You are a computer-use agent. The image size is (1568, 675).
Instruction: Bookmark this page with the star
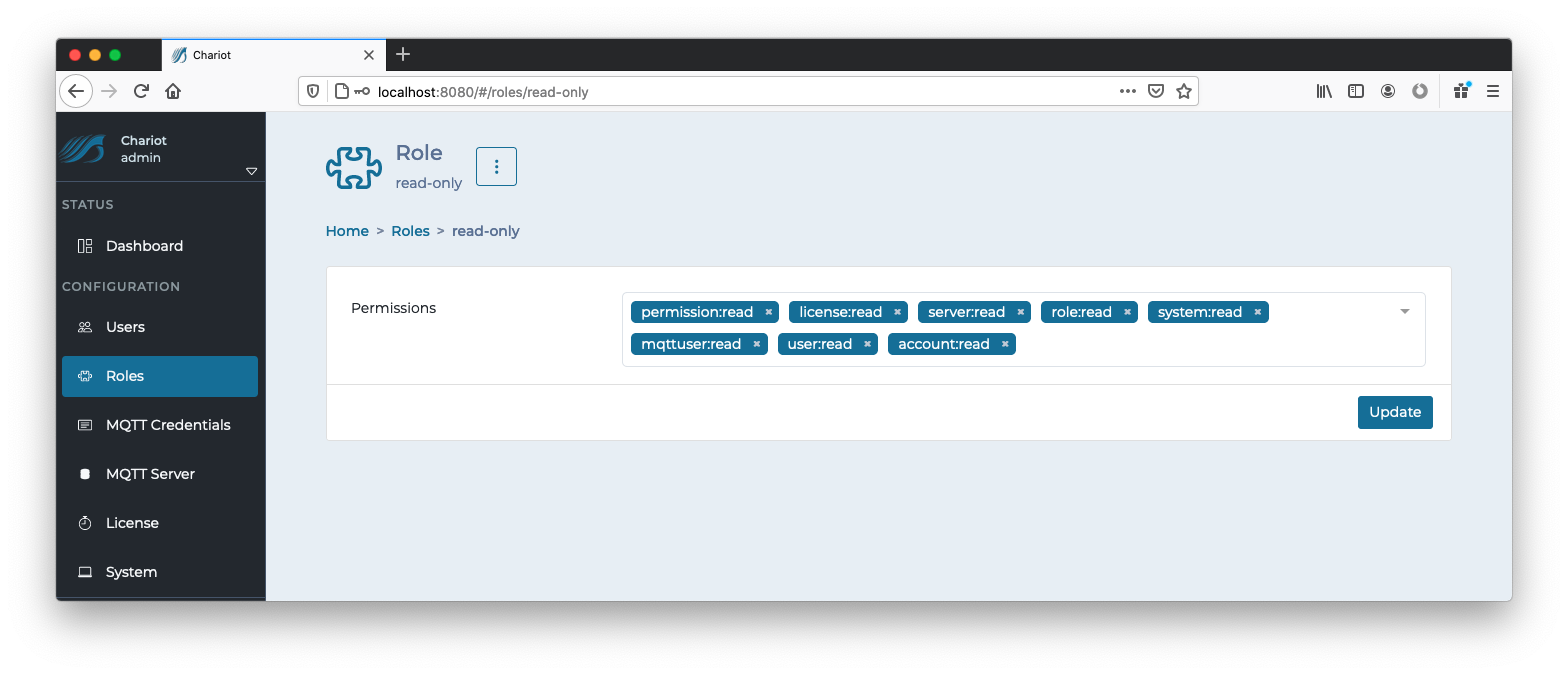(x=1184, y=91)
